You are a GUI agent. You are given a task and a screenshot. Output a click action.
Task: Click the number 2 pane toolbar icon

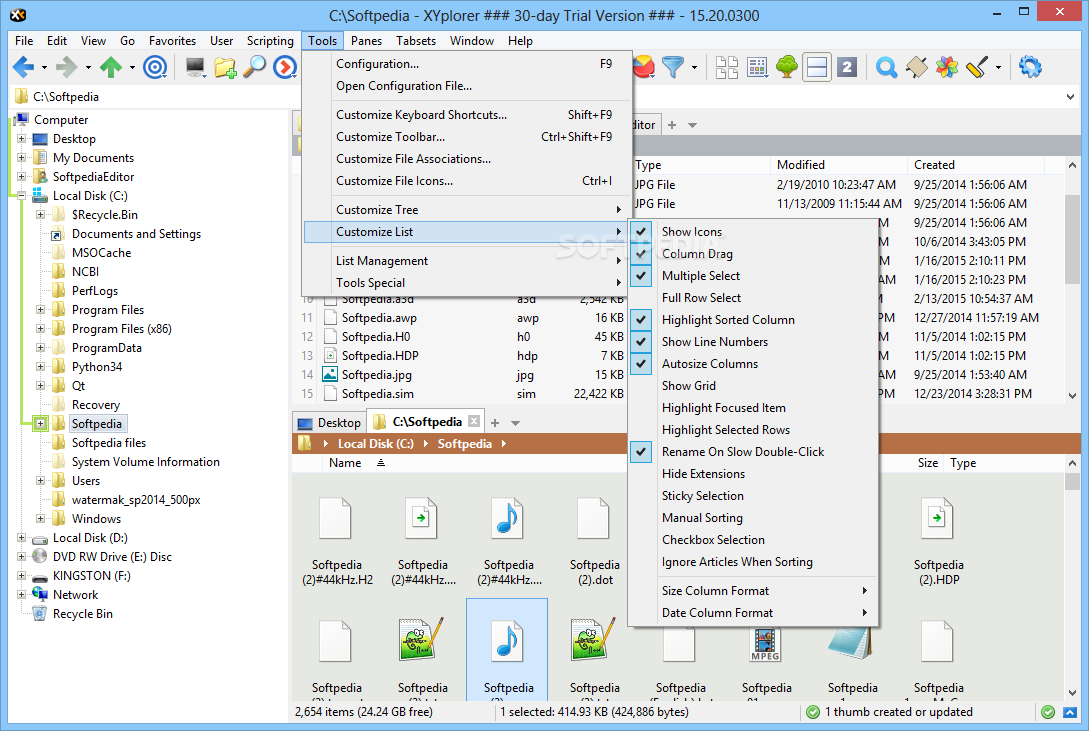click(847, 67)
